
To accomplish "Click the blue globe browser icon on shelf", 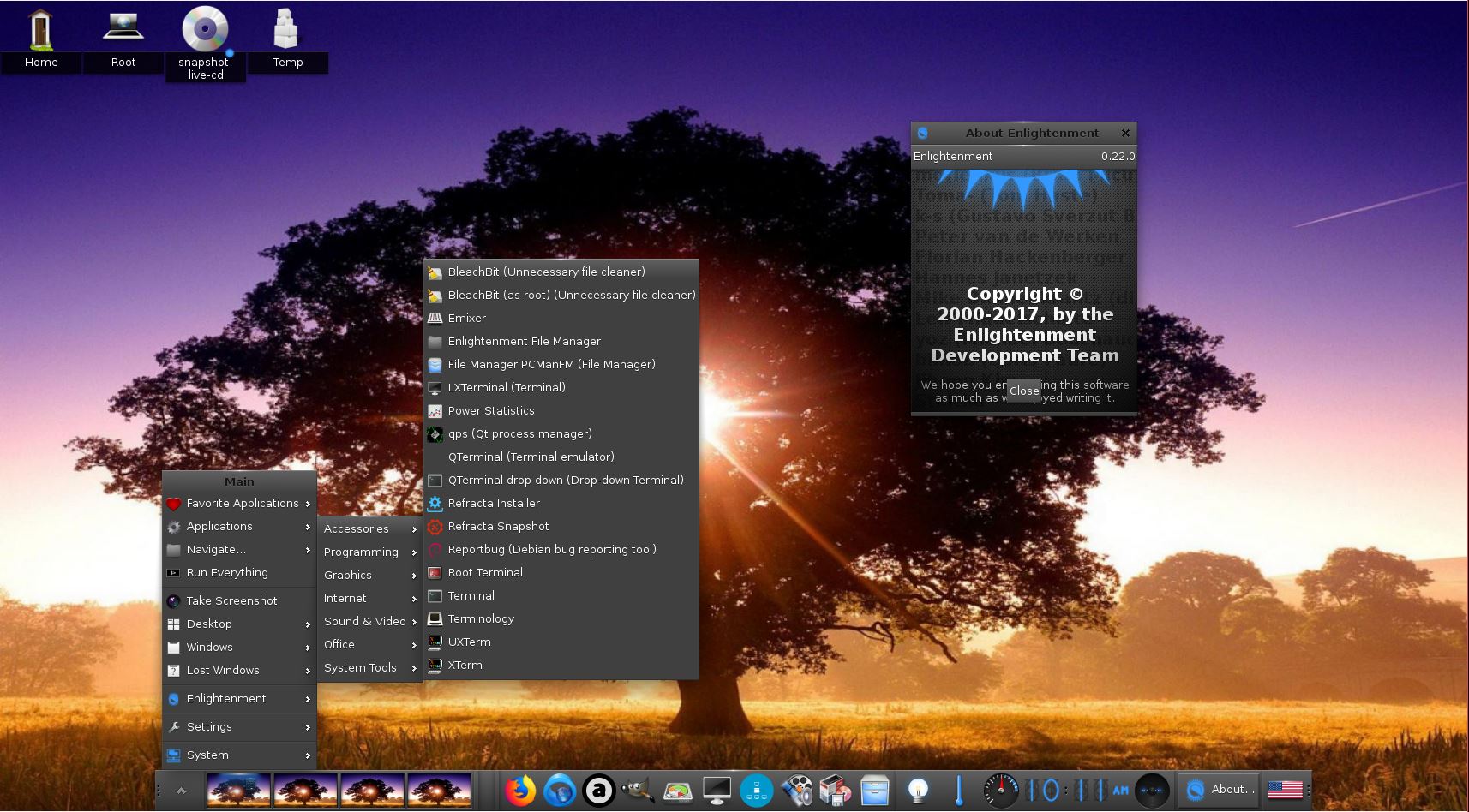I will (x=560, y=791).
